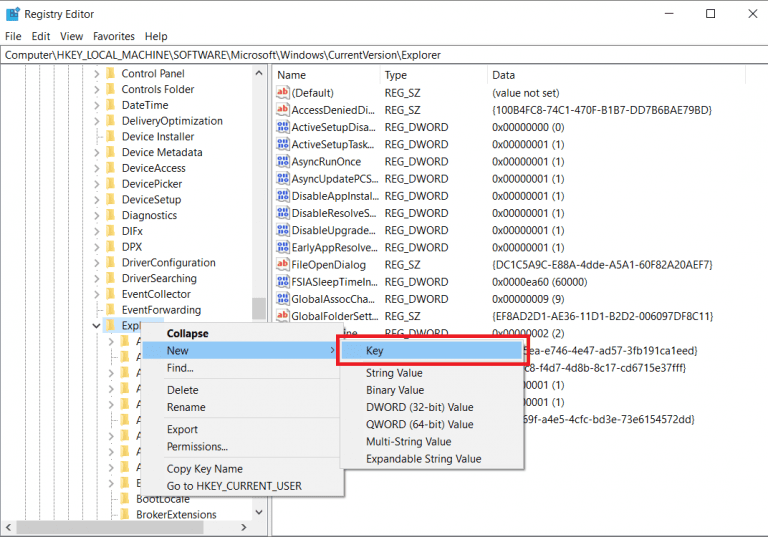Screen dimensions: 768x537
Task: Expand the DeliveryOptimization key
Action: (x=96, y=121)
